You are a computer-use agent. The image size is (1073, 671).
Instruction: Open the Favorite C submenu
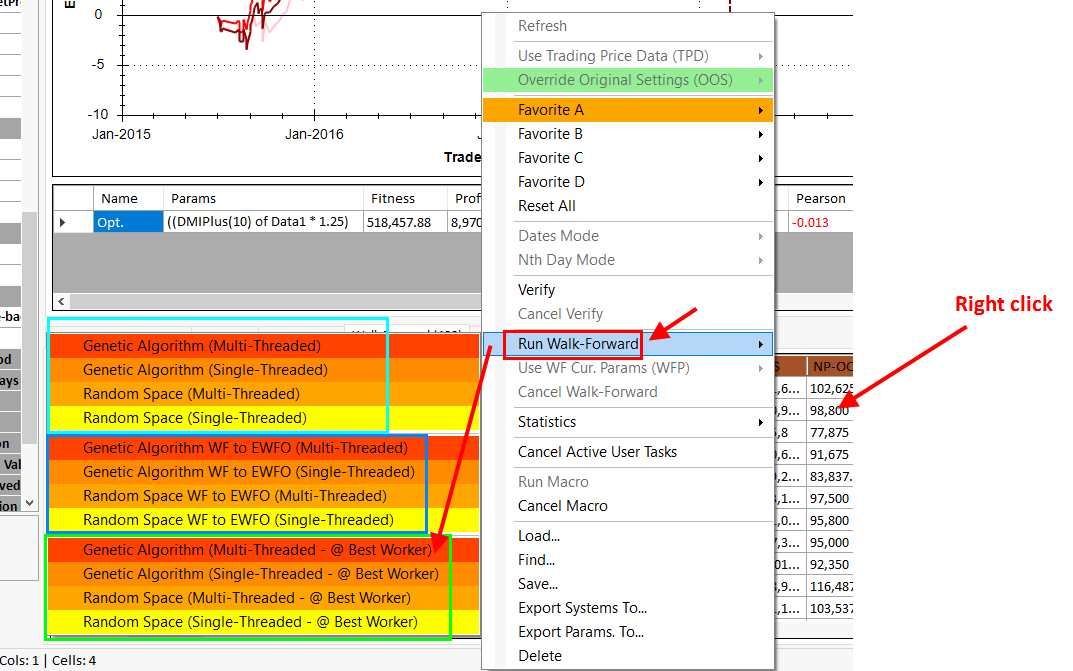(550, 158)
